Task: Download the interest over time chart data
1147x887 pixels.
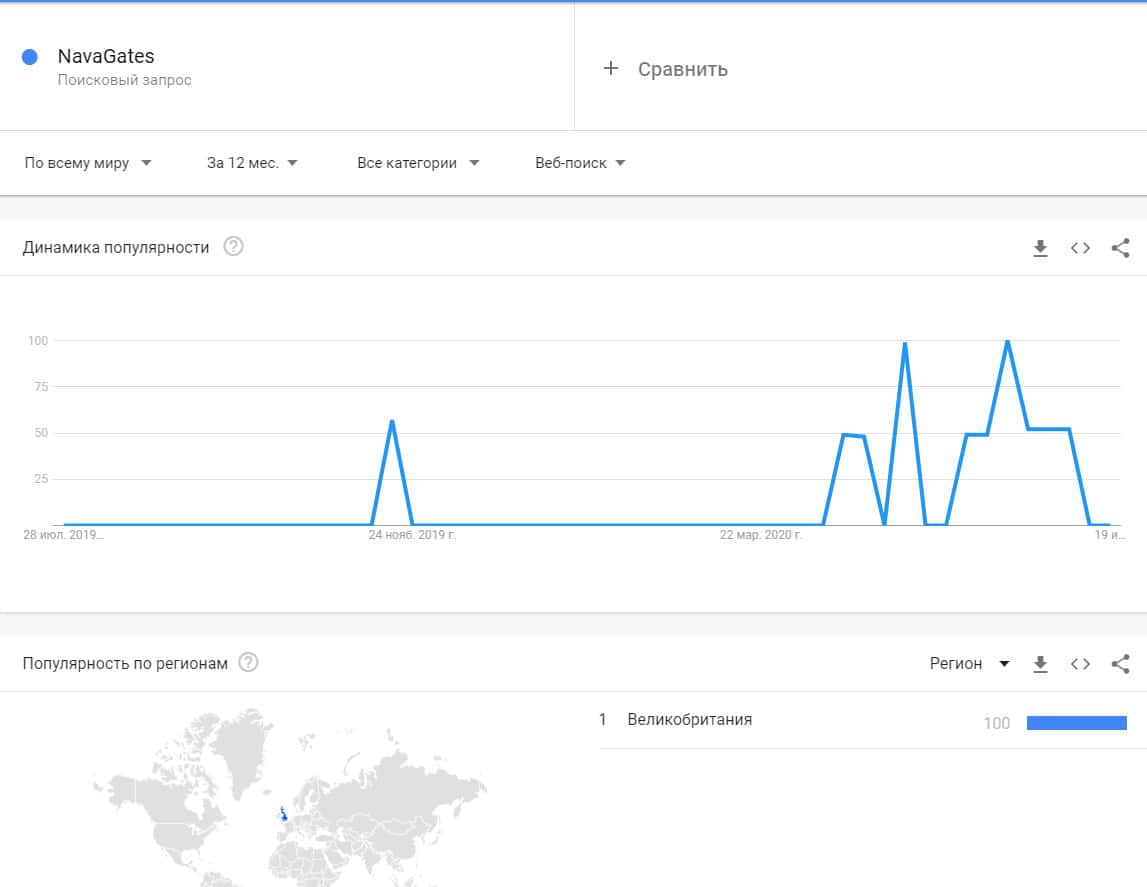Action: (x=1040, y=248)
